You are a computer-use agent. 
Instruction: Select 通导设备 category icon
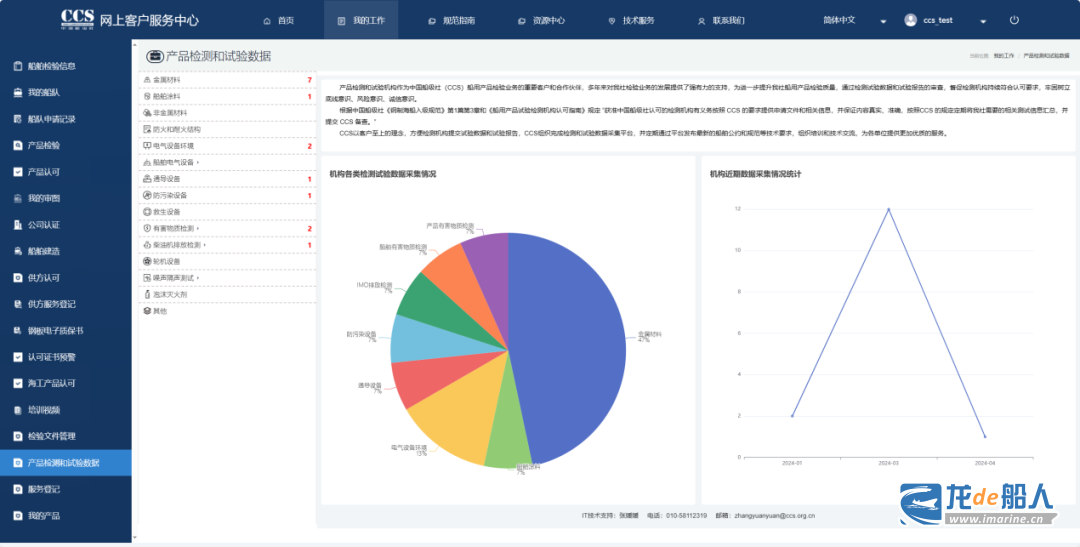[x=147, y=179]
